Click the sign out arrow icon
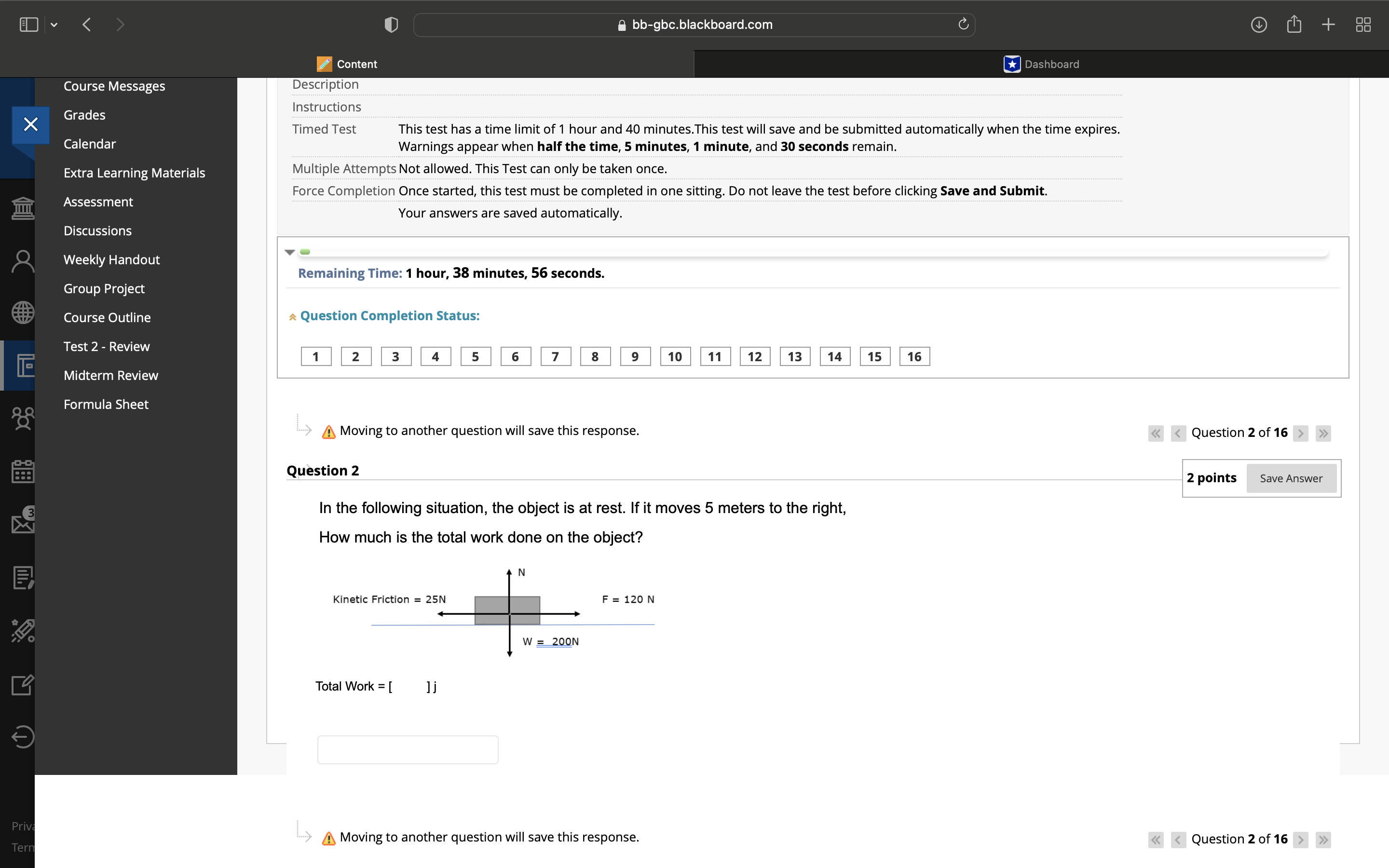1389x868 pixels. (x=23, y=736)
